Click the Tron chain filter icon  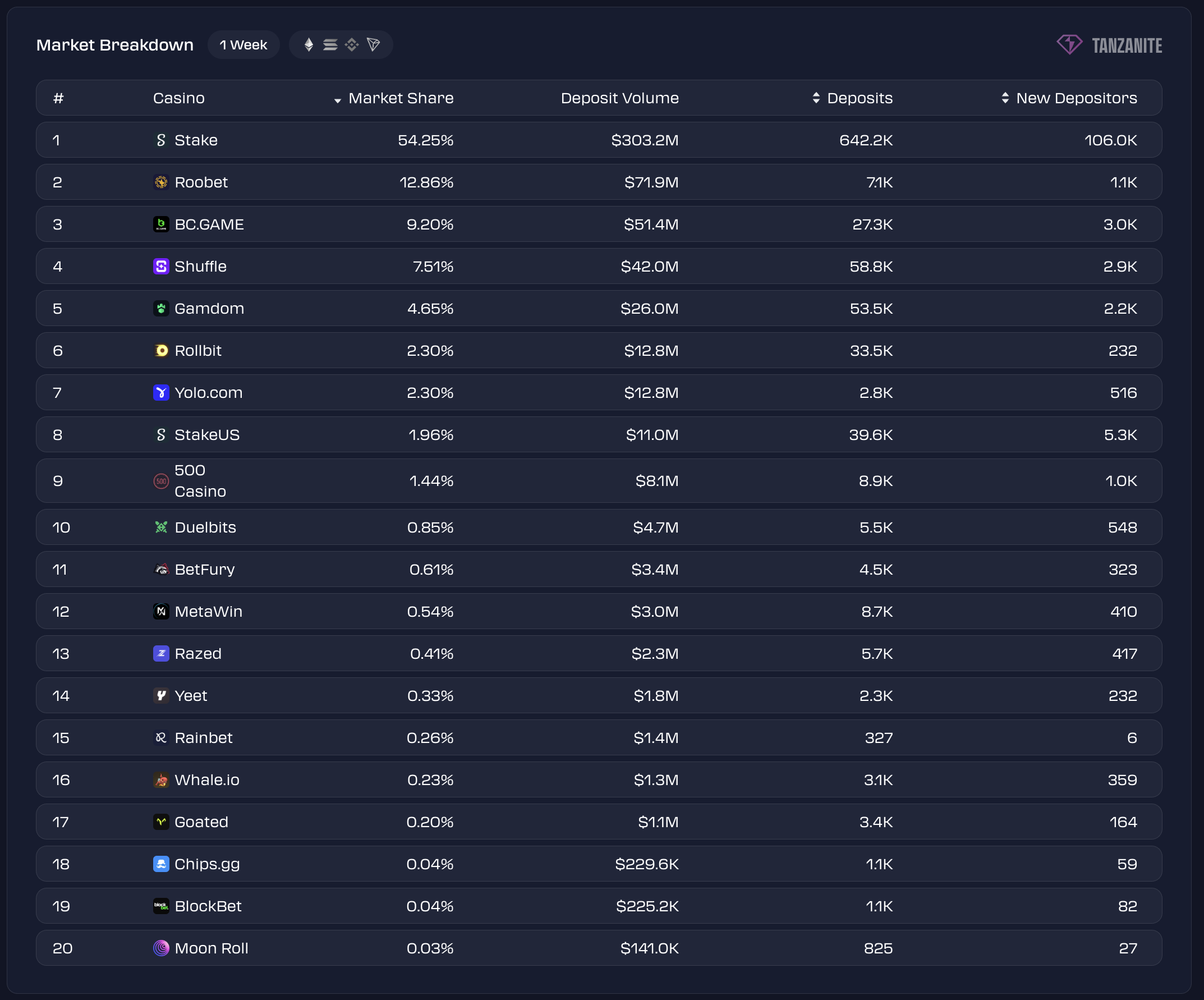click(x=373, y=45)
